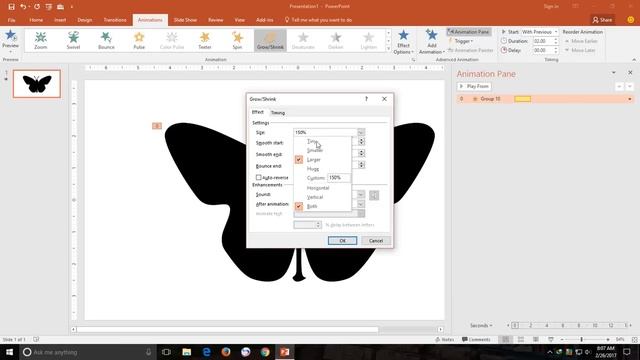The width and height of the screenshot is (640, 360).
Task: Select the Pulse animation effect
Action: (139, 40)
